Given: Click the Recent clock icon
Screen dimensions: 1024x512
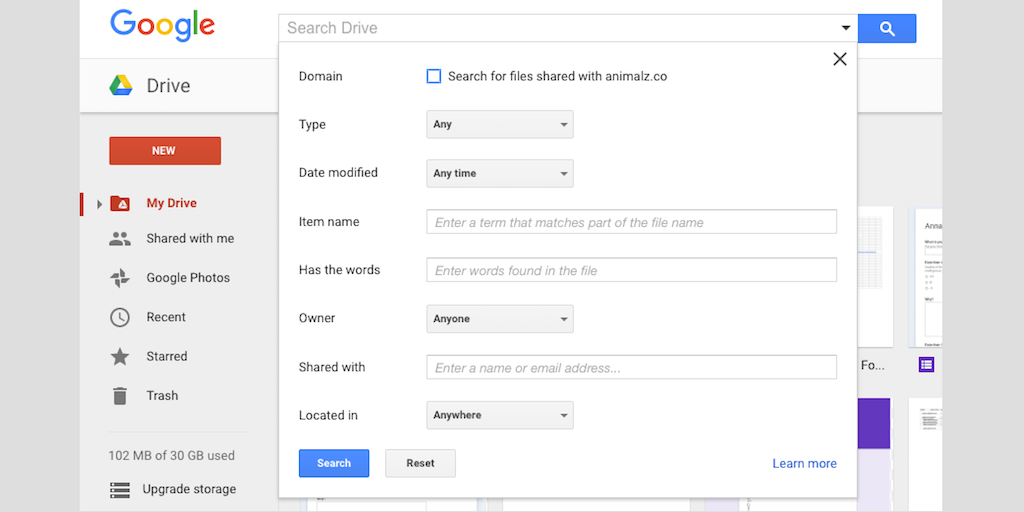Looking at the screenshot, I should pyautogui.click(x=120, y=317).
